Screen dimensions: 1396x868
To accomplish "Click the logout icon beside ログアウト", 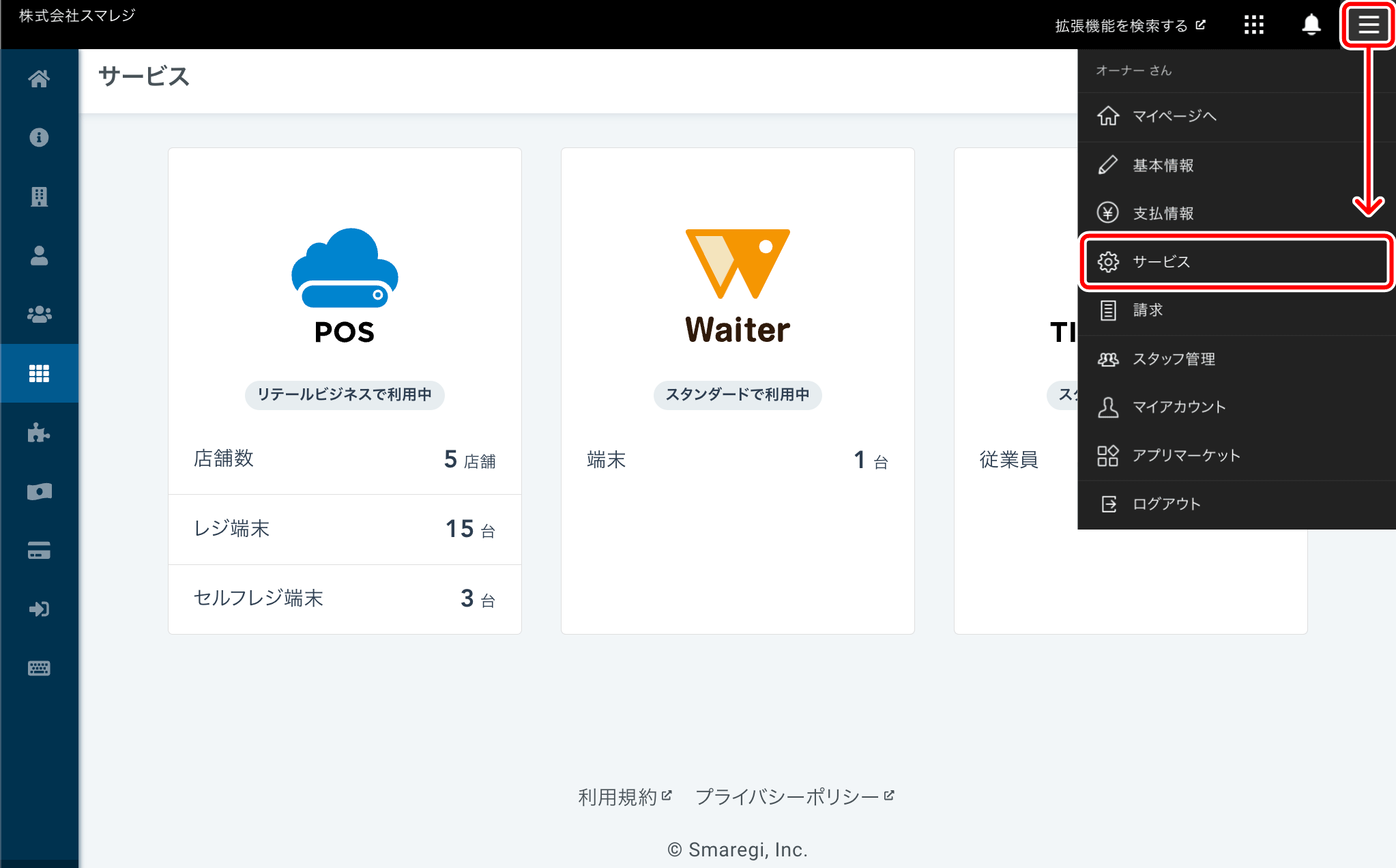I will coord(1109,504).
